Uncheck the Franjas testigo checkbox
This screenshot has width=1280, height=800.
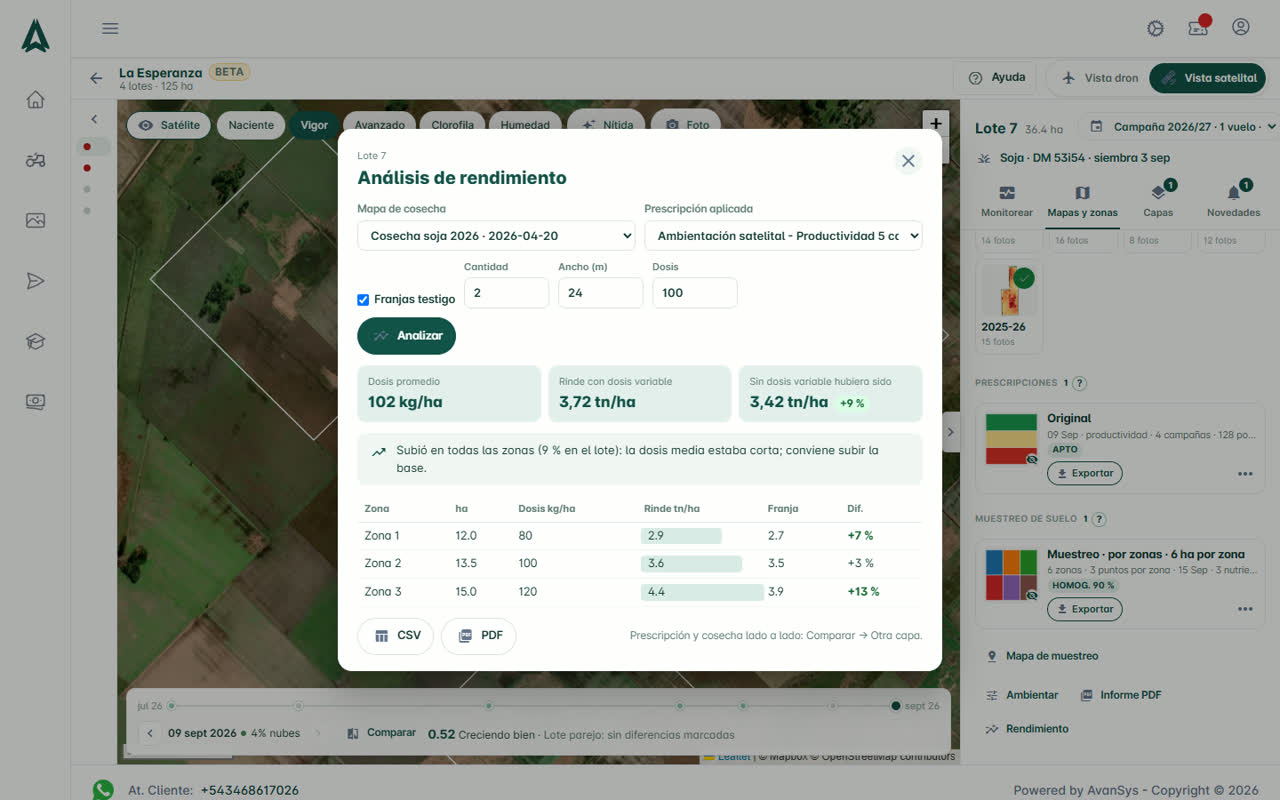[363, 299]
